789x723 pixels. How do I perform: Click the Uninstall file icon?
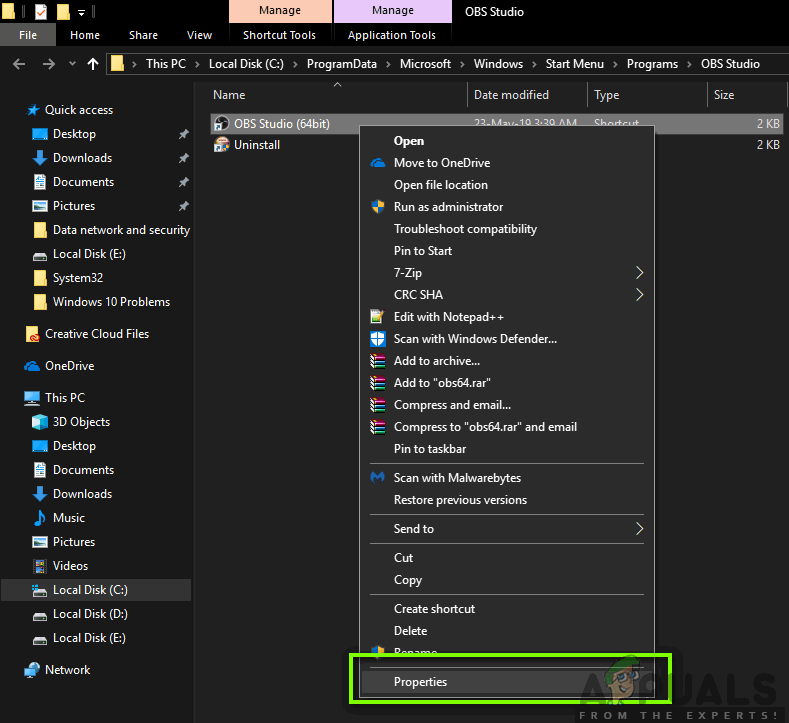(222, 145)
